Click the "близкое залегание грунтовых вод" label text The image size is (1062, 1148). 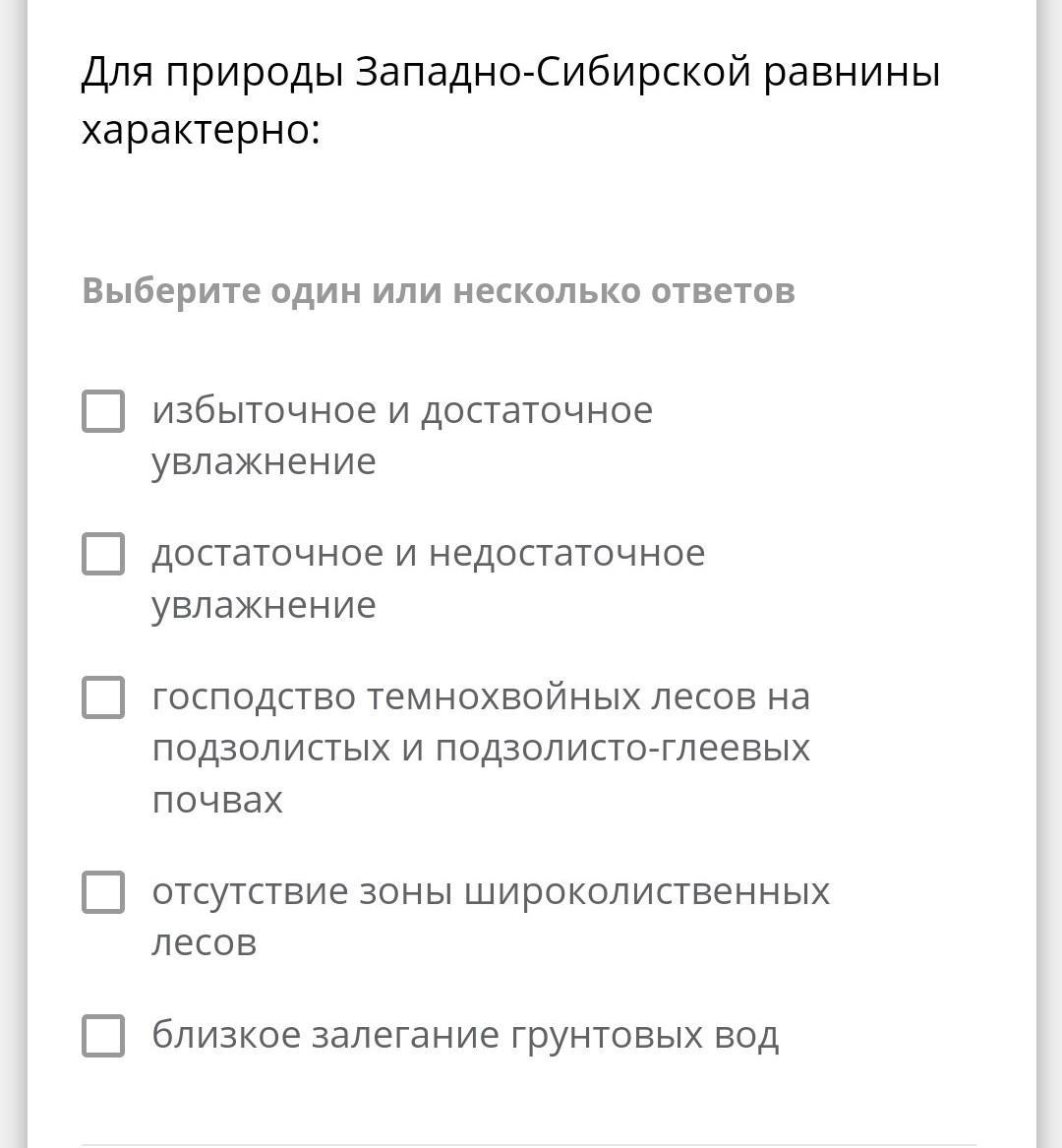[465, 1035]
